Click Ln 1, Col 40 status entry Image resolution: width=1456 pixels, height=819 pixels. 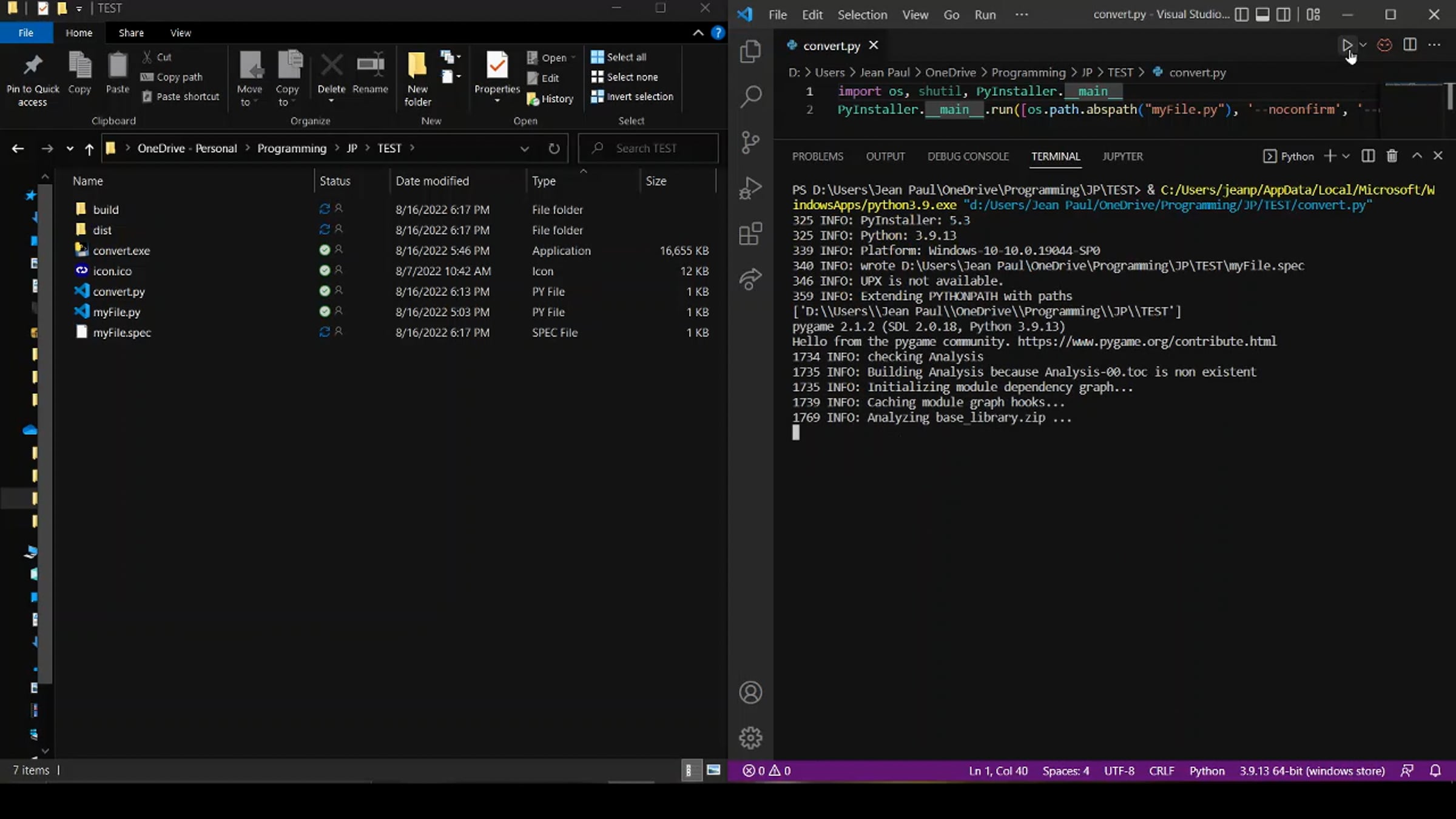pos(998,770)
